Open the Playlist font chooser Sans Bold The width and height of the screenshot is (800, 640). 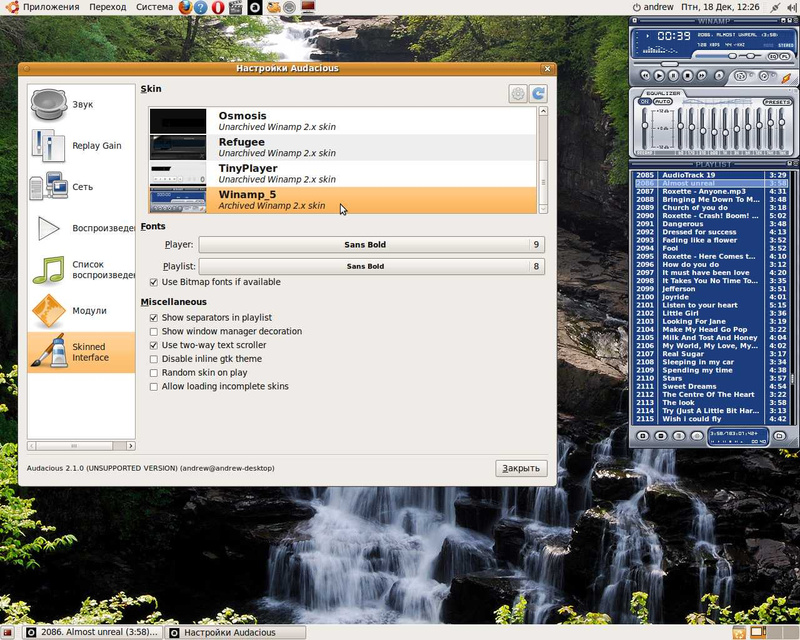click(365, 266)
